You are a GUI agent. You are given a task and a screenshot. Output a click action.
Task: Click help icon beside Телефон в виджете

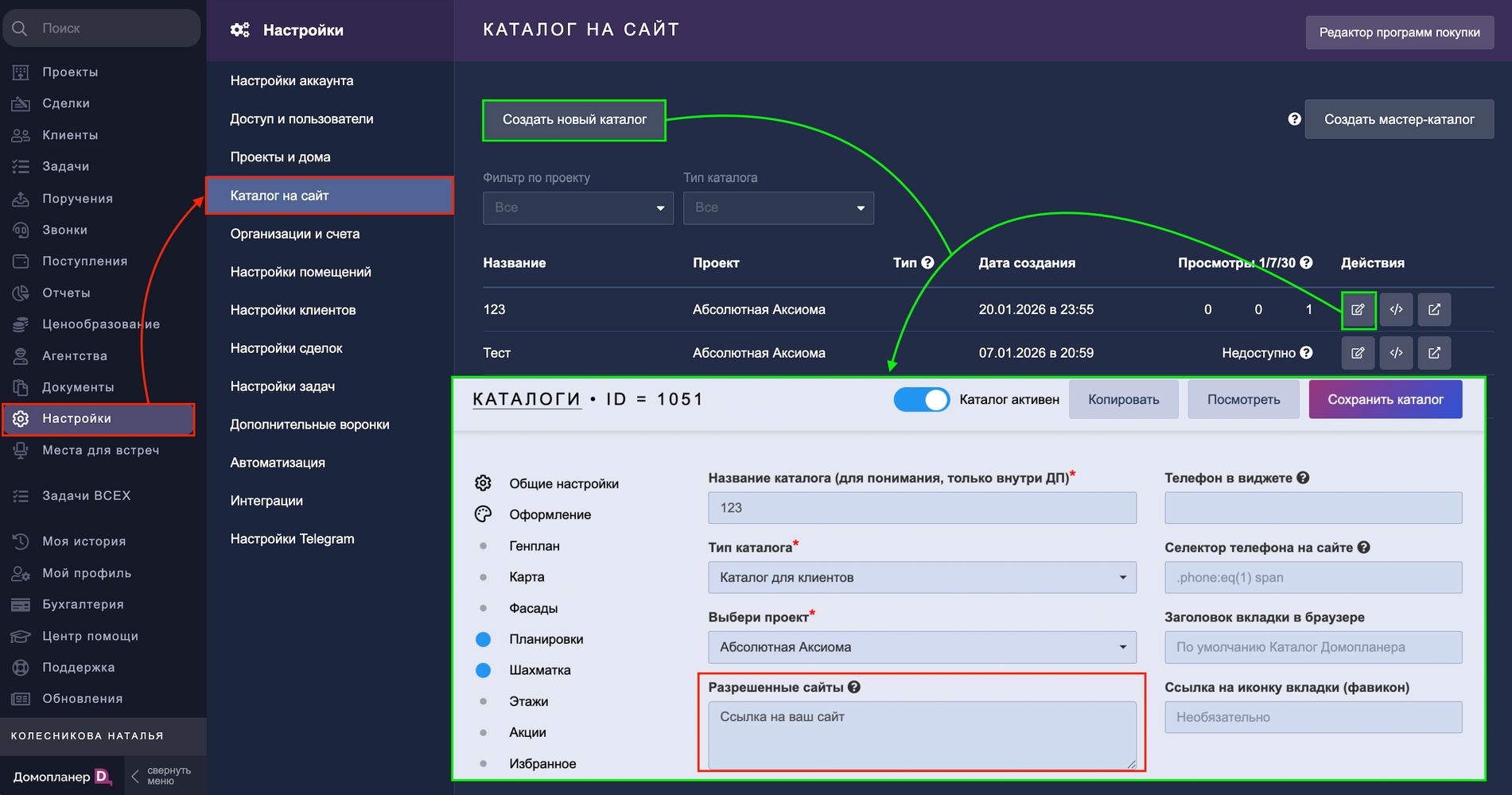[1303, 478]
